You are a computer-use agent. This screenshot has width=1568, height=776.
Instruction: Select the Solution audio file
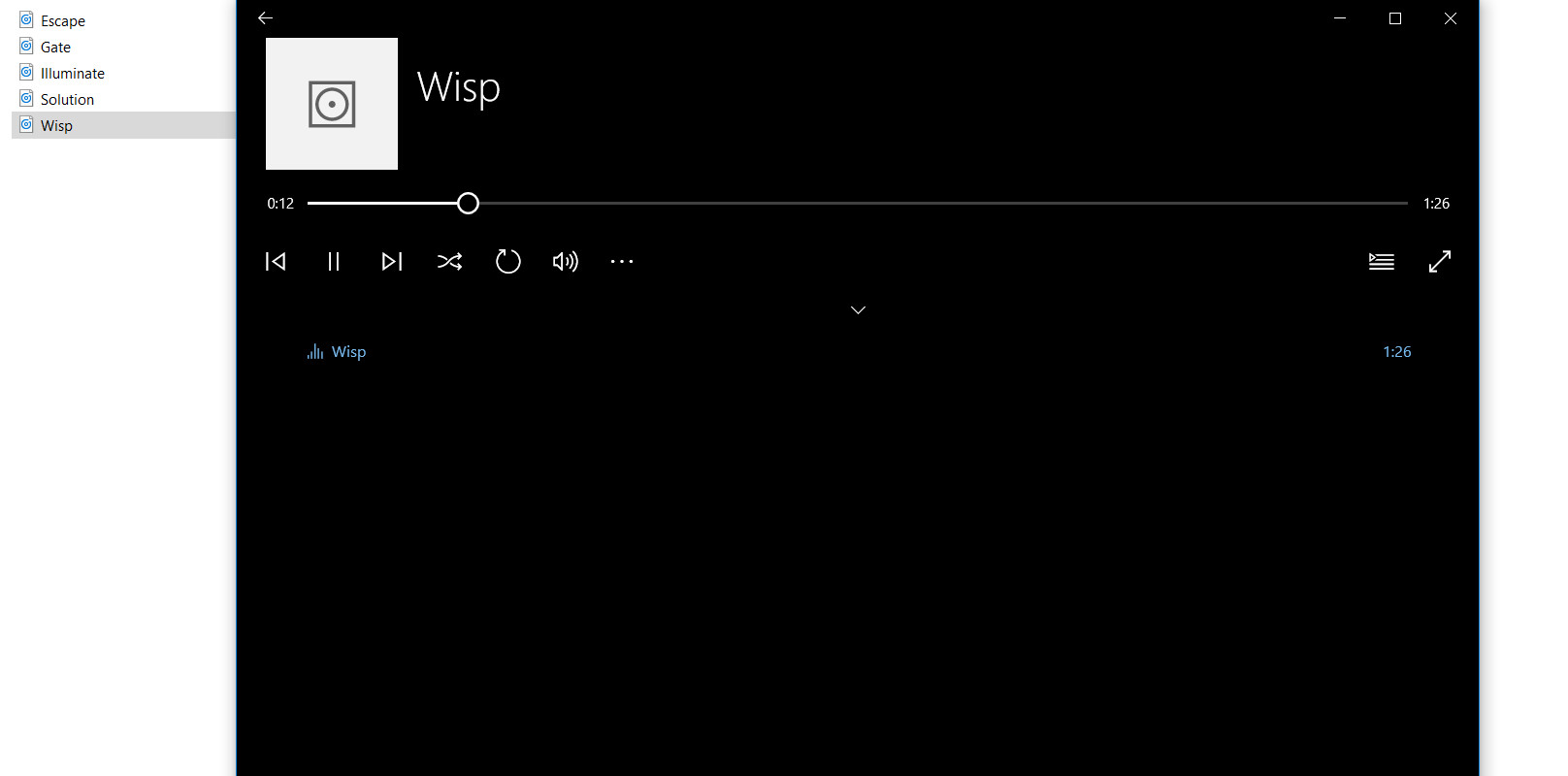(x=67, y=99)
